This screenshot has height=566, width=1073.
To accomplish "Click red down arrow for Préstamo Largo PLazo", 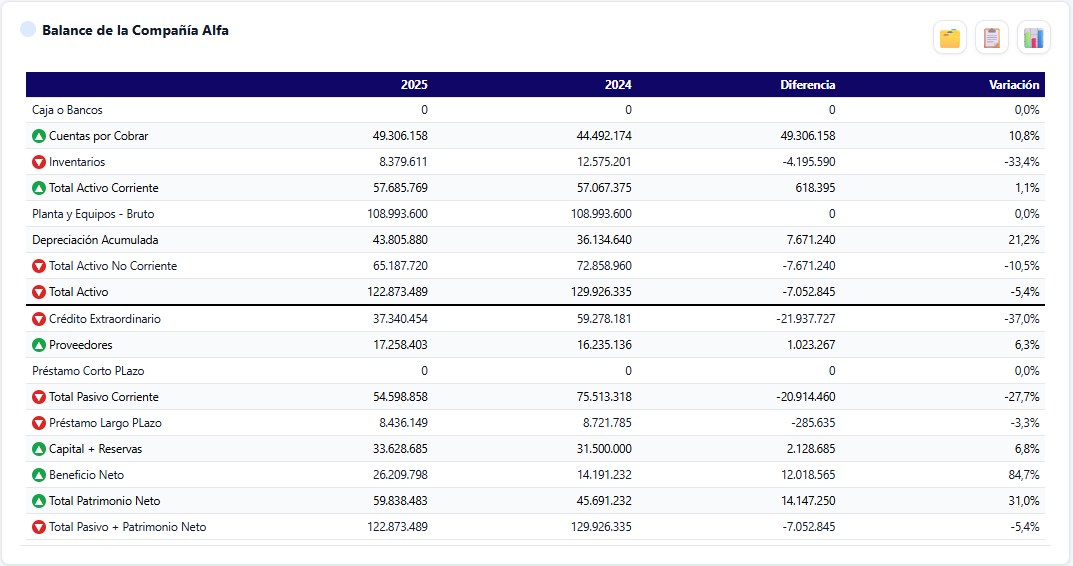I will coord(39,423).
